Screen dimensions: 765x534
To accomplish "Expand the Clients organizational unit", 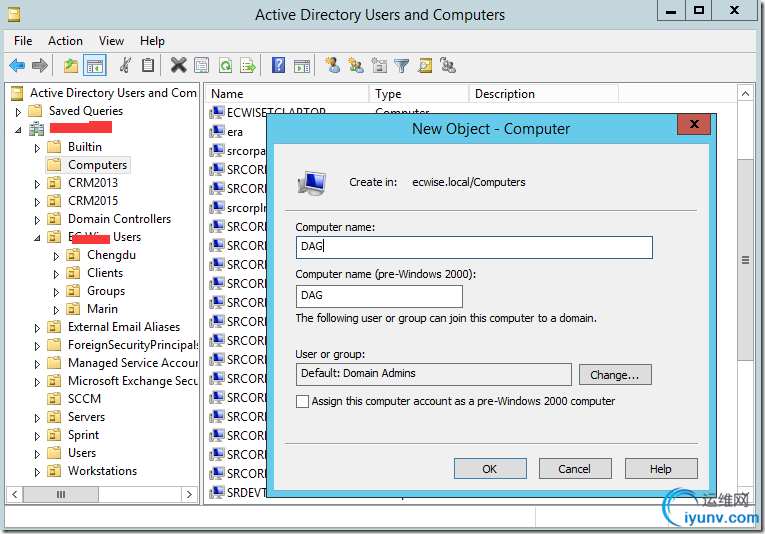I will 56,275.
